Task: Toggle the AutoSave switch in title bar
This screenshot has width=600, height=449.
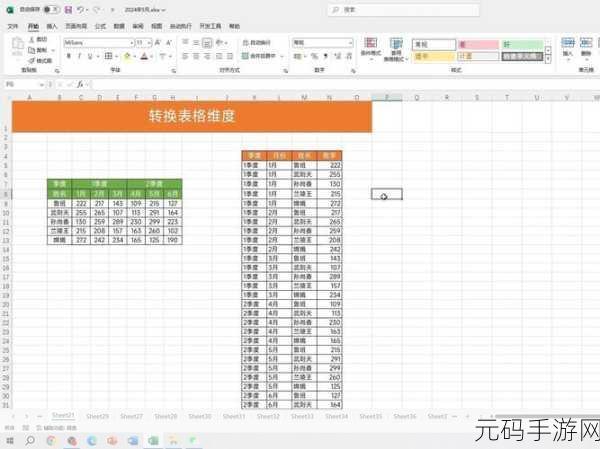Action: click(x=51, y=10)
